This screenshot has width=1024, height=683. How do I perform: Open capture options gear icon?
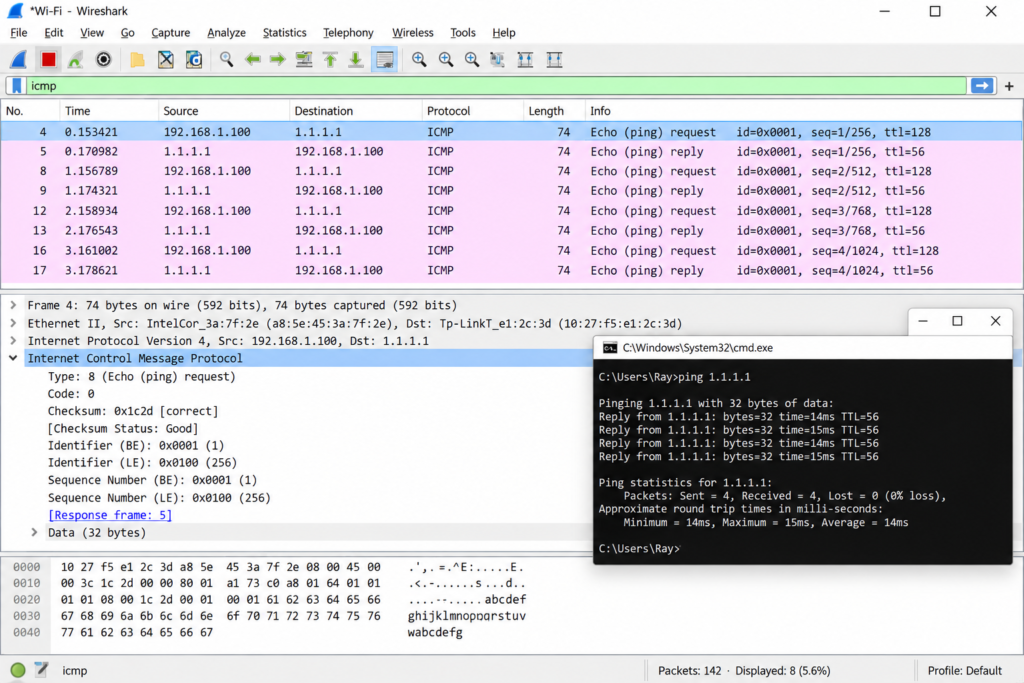tap(103, 60)
